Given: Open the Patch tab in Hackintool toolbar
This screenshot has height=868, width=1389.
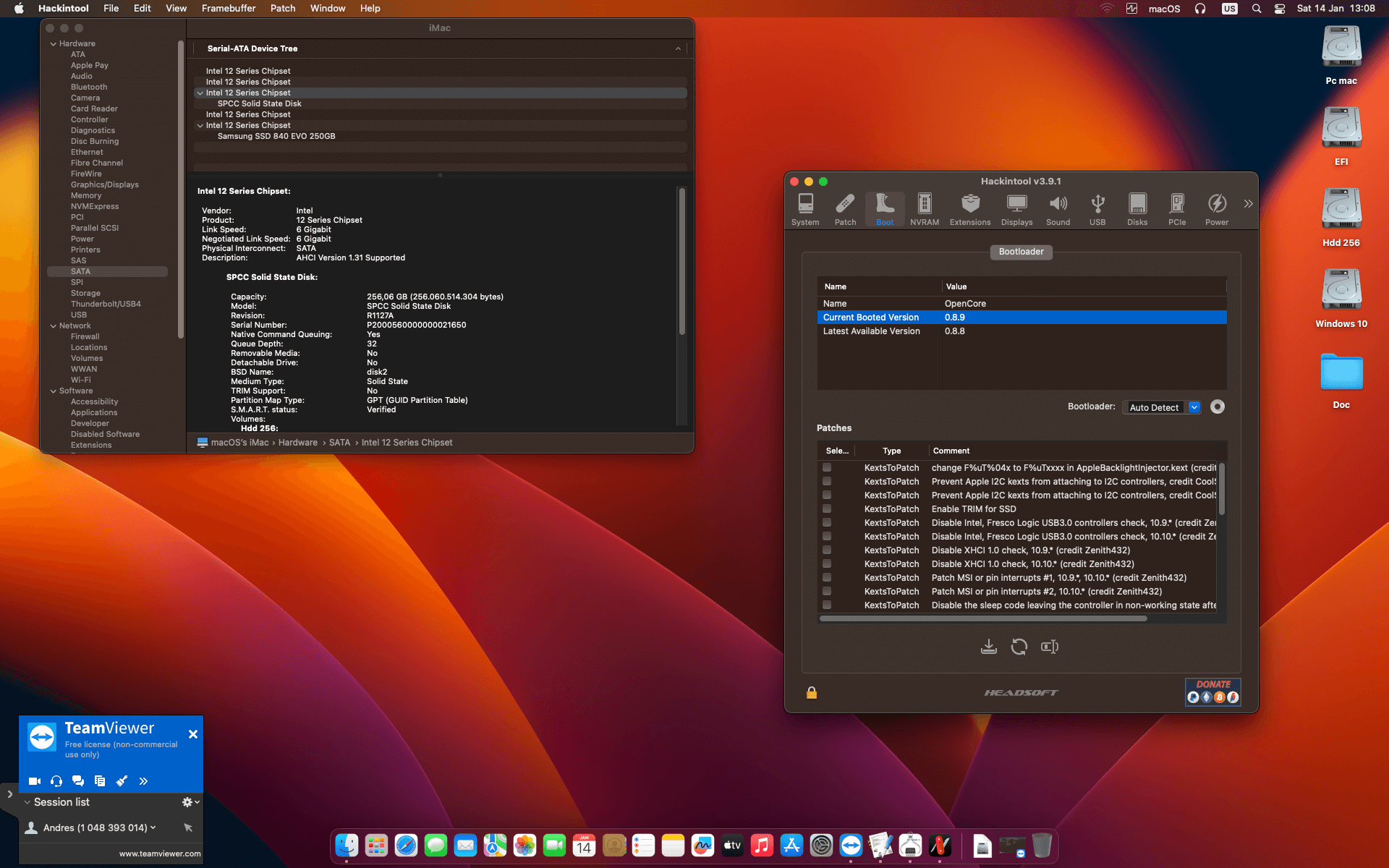Looking at the screenshot, I should (x=845, y=210).
